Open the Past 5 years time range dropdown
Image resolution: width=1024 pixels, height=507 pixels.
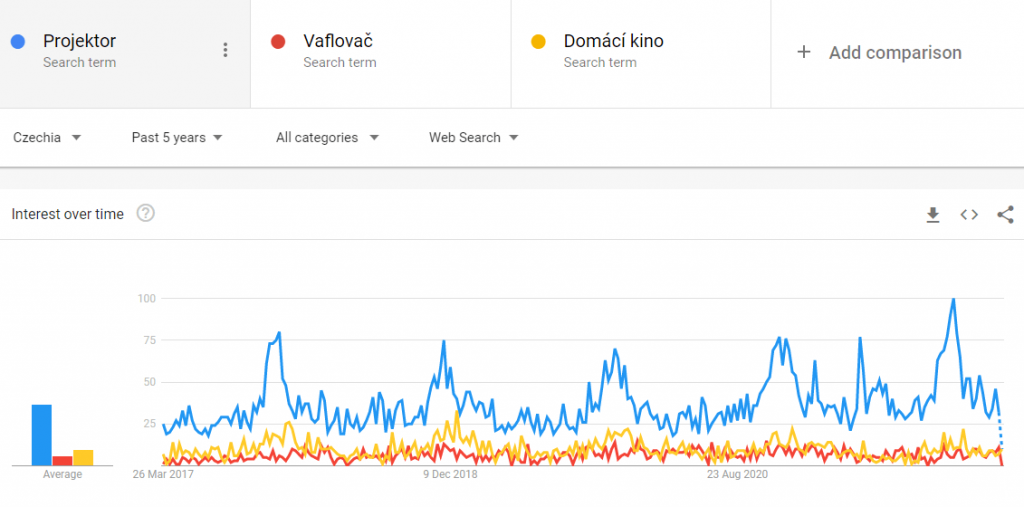177,138
